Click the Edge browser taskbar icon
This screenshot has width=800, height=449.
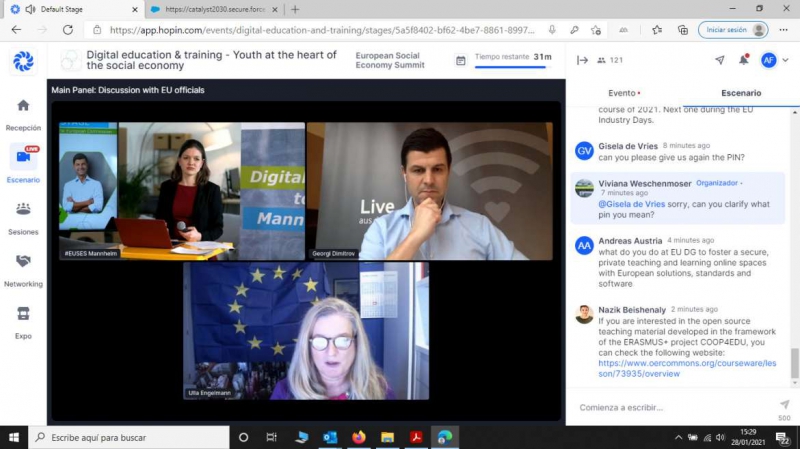445,437
